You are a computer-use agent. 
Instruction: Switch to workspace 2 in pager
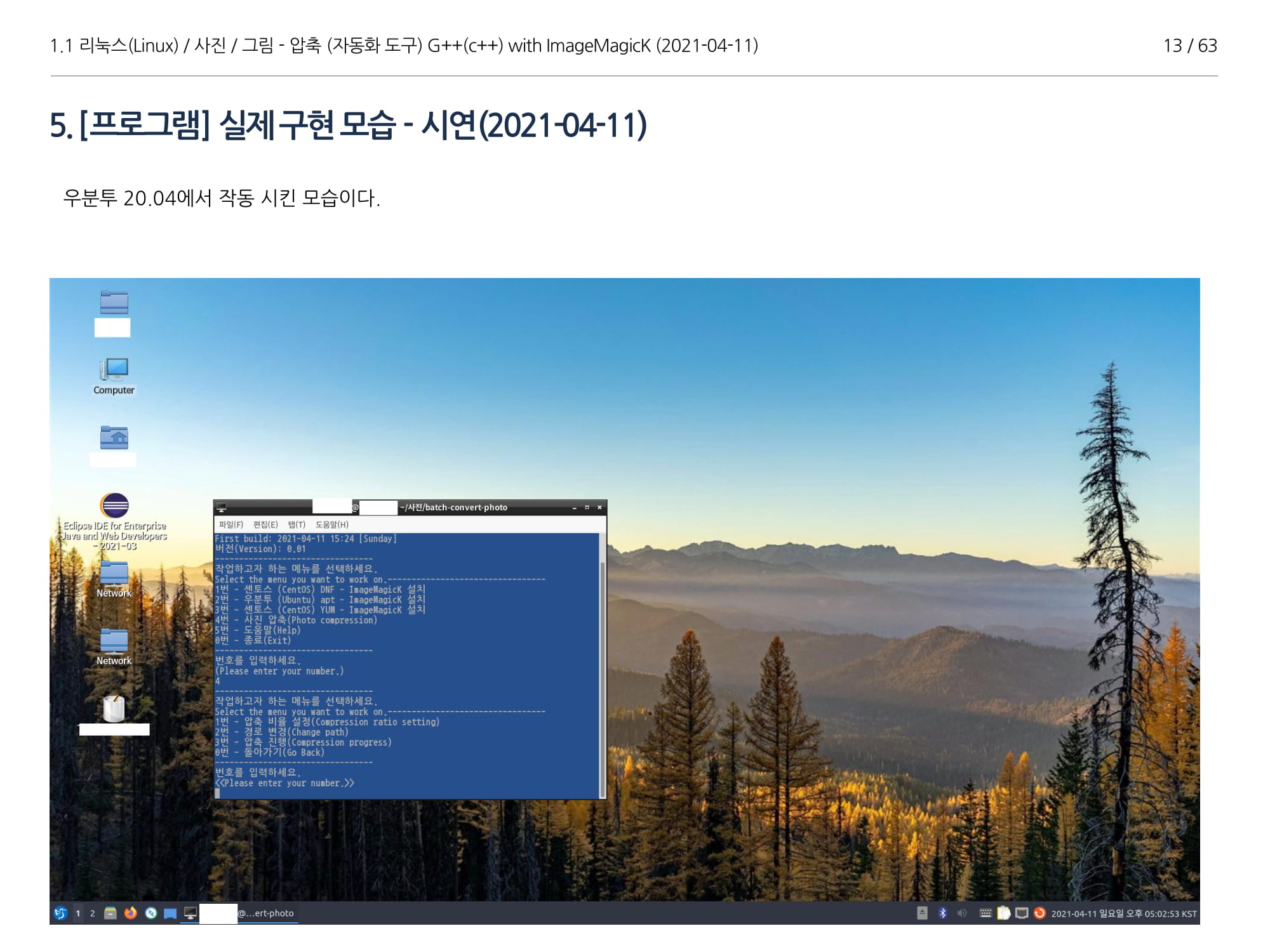(93, 913)
